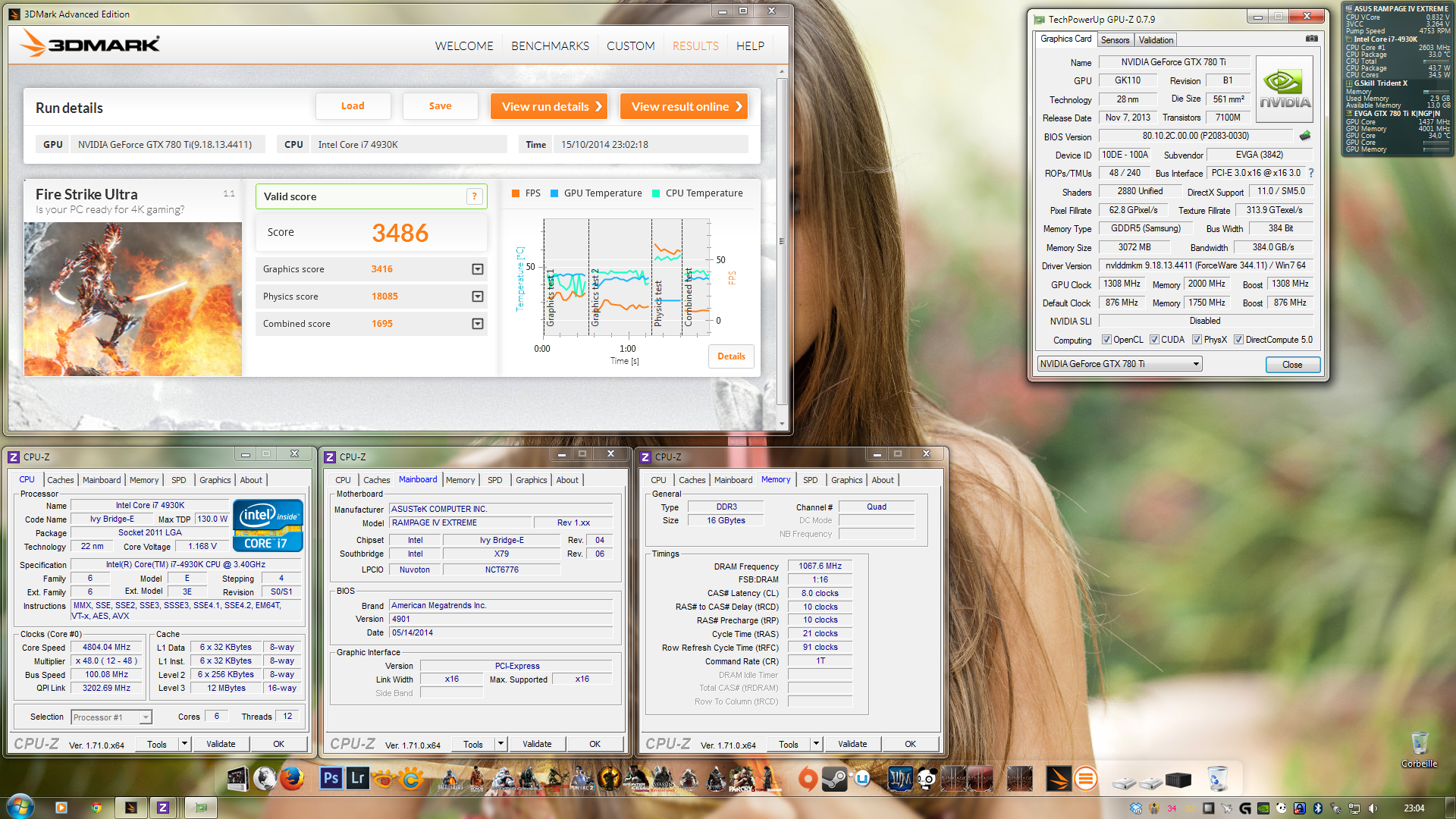Go to the CUSTOM tab in 3DMark
Screen dimensions: 1456x819
[630, 46]
